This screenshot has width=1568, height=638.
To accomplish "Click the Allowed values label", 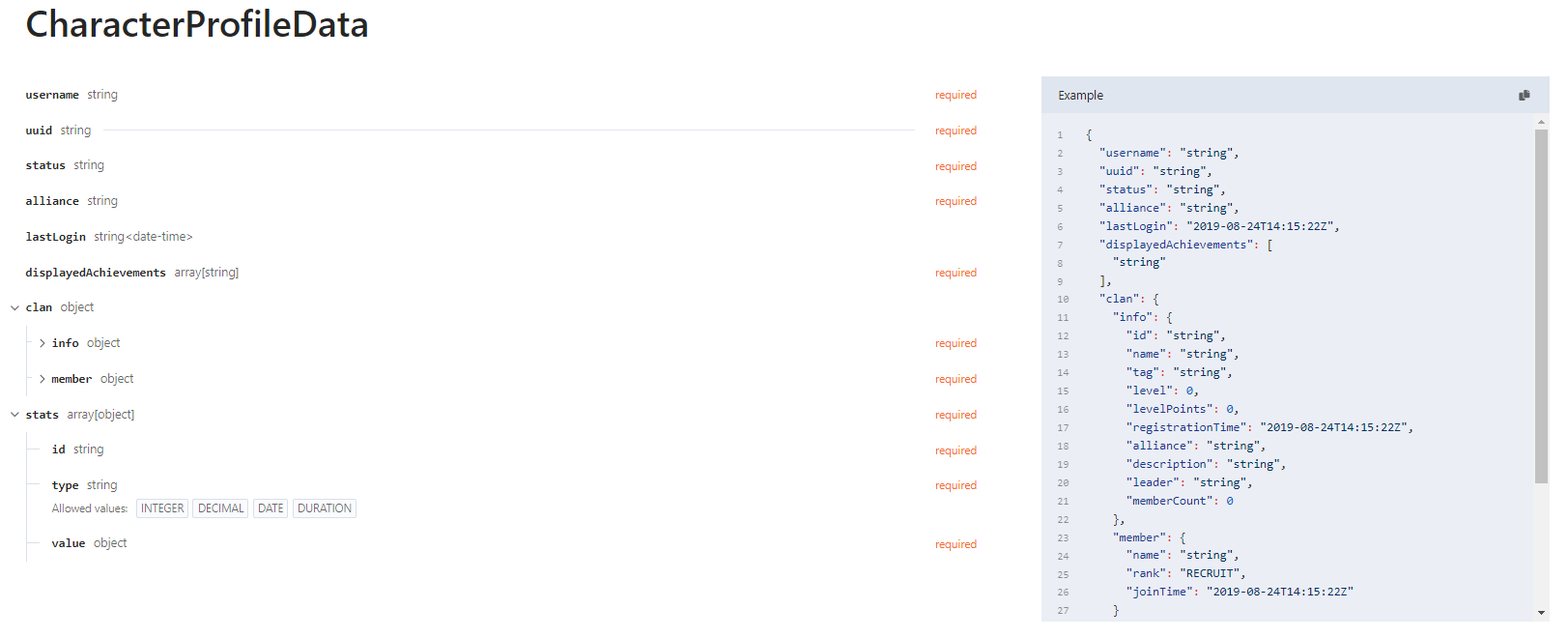I will click(x=90, y=508).
